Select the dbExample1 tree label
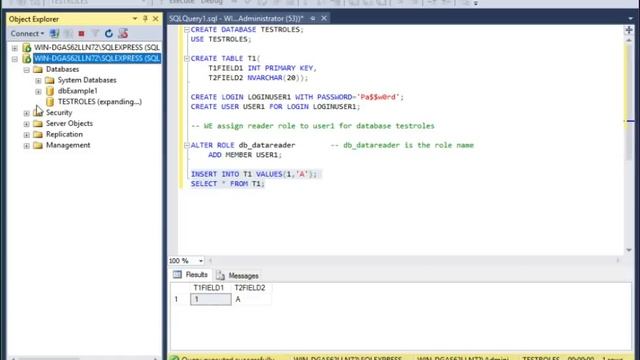 click(x=78, y=91)
